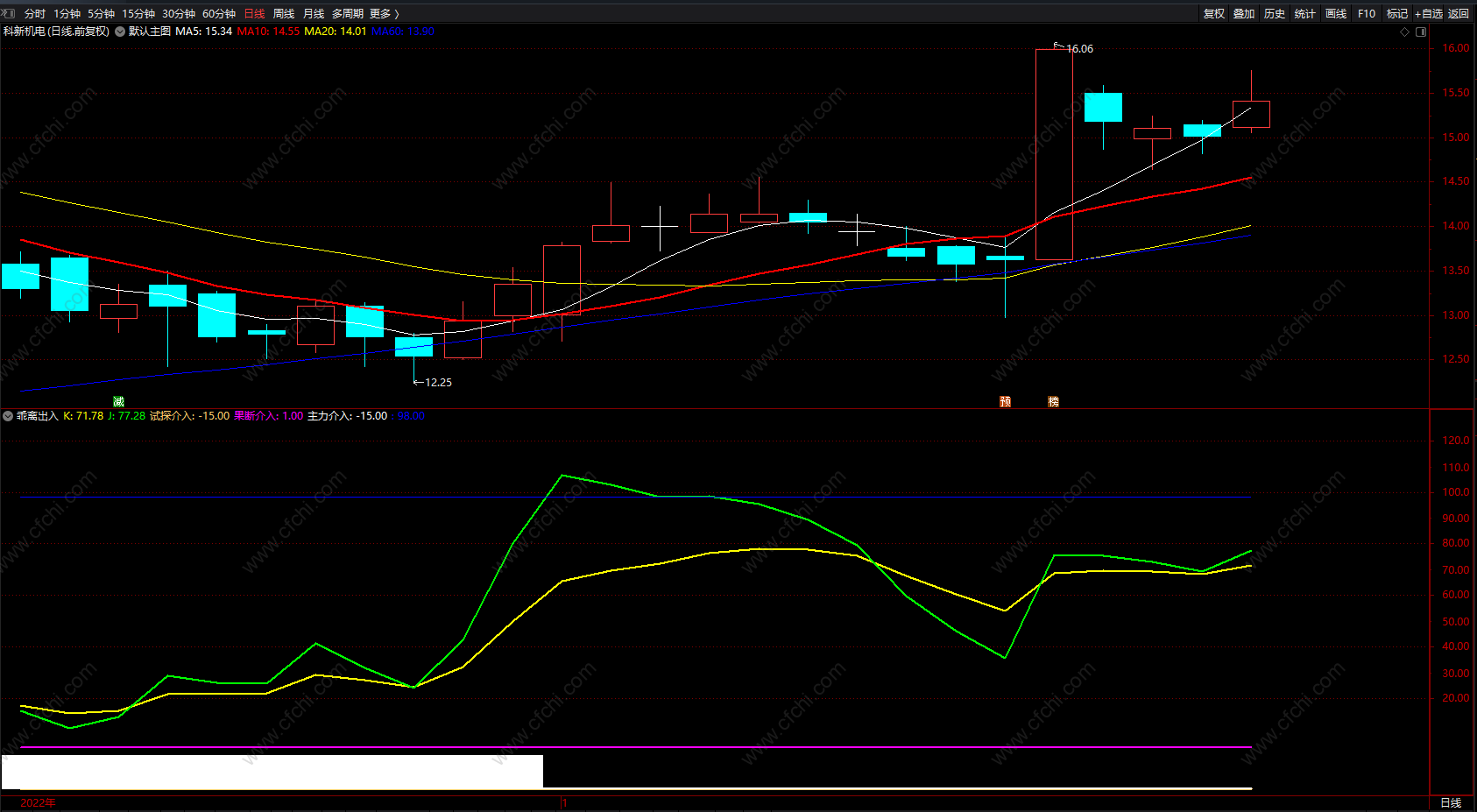
Task: Click the 乖离出入 indicator name
Action: tap(38, 416)
